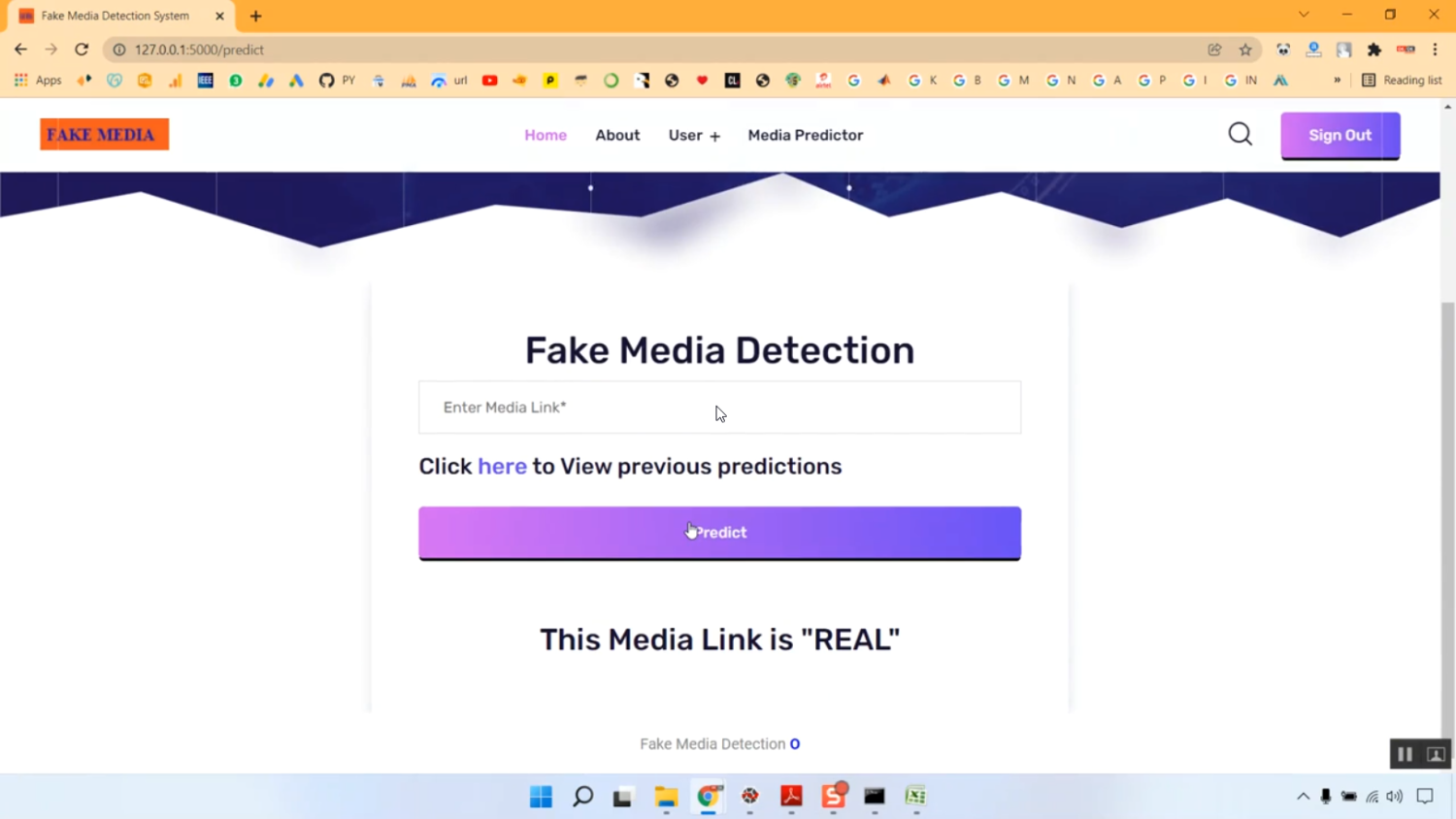Screen dimensions: 1456x819
Task: Open the airtel bookmark
Action: (x=823, y=81)
